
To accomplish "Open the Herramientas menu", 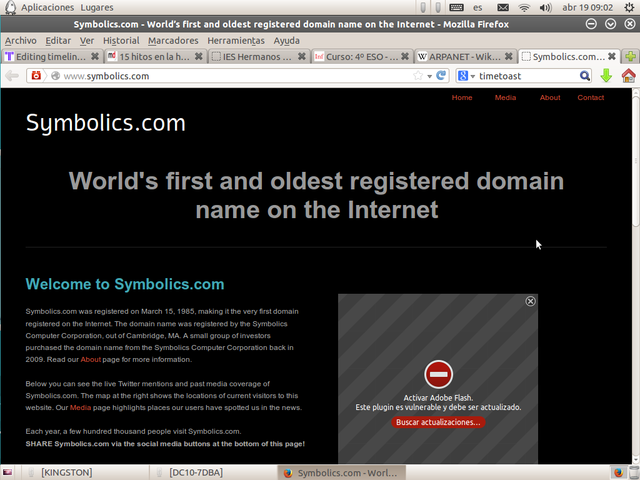I will pyautogui.click(x=236, y=40).
